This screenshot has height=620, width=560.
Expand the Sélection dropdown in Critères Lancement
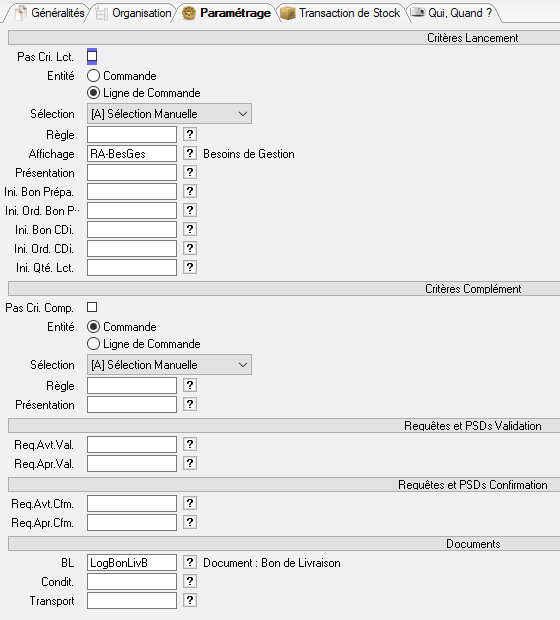(x=169, y=114)
